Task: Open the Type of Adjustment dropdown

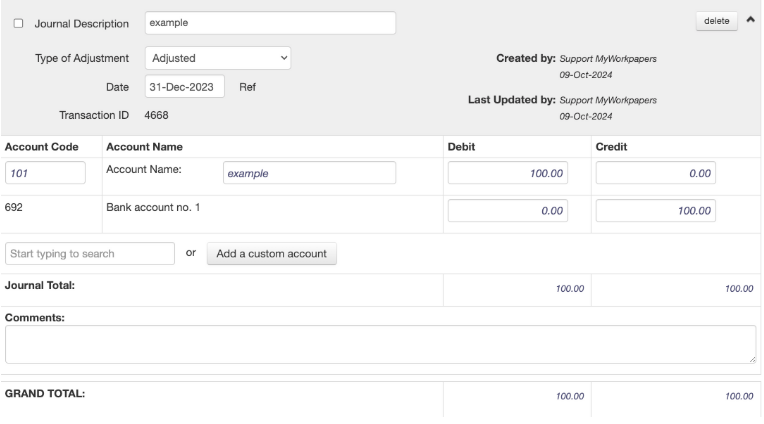Action: pos(218,58)
